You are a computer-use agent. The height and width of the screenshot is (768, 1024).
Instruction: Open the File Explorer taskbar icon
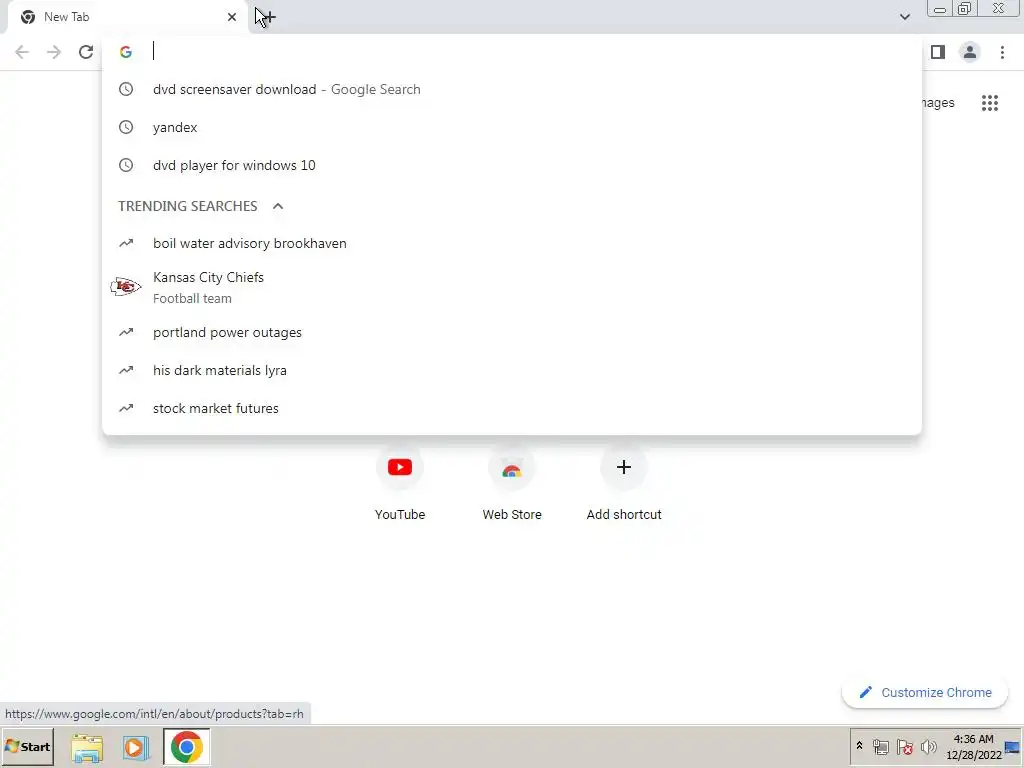coord(87,747)
